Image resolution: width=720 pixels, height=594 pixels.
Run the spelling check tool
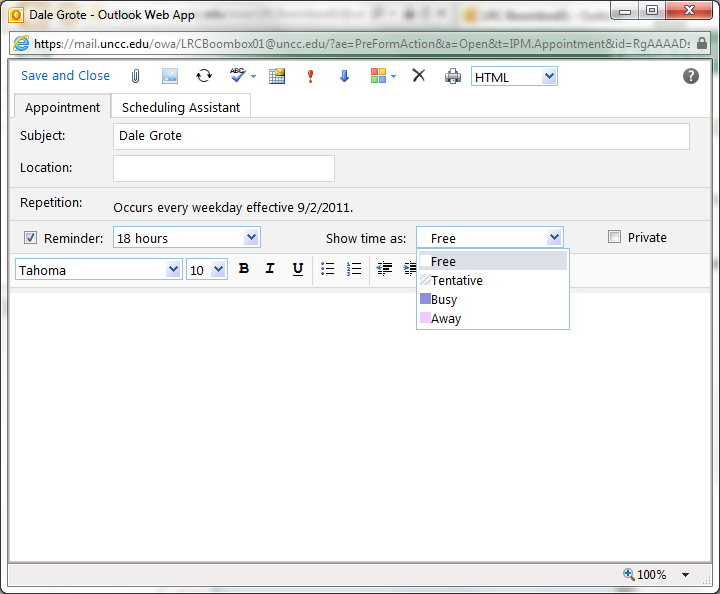(238, 76)
